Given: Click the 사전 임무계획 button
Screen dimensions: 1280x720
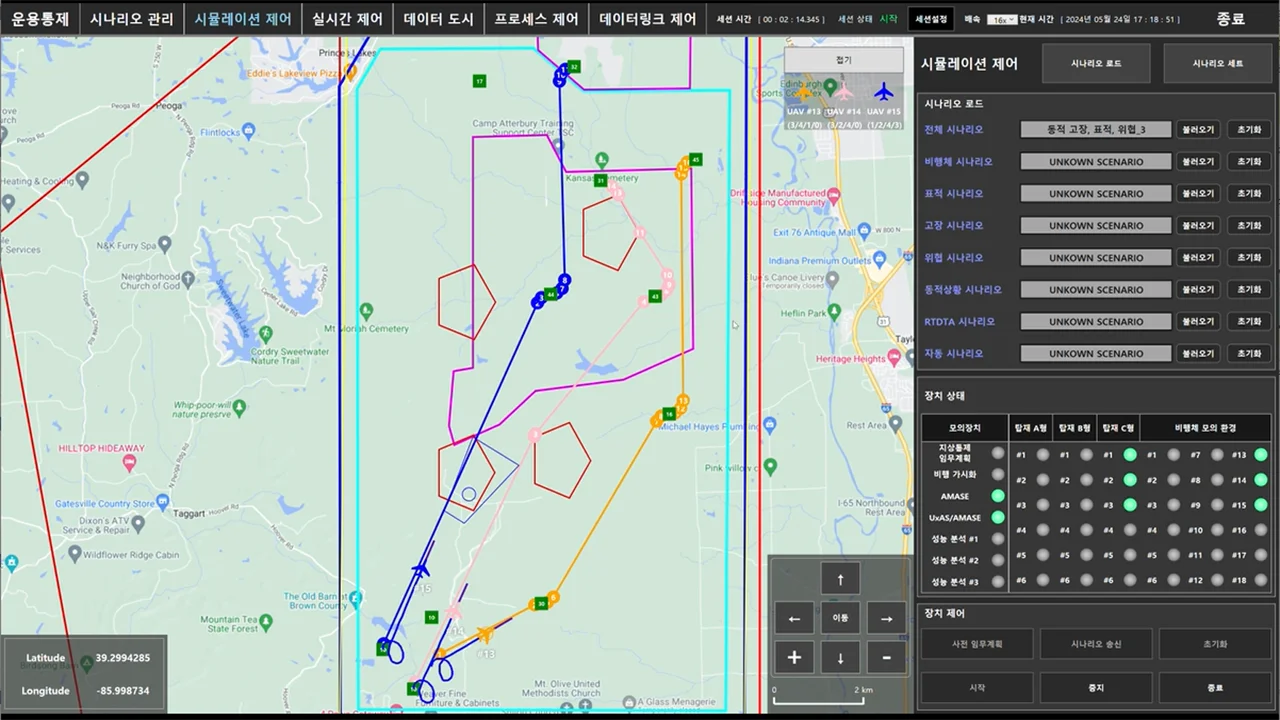Looking at the screenshot, I should coord(977,644).
